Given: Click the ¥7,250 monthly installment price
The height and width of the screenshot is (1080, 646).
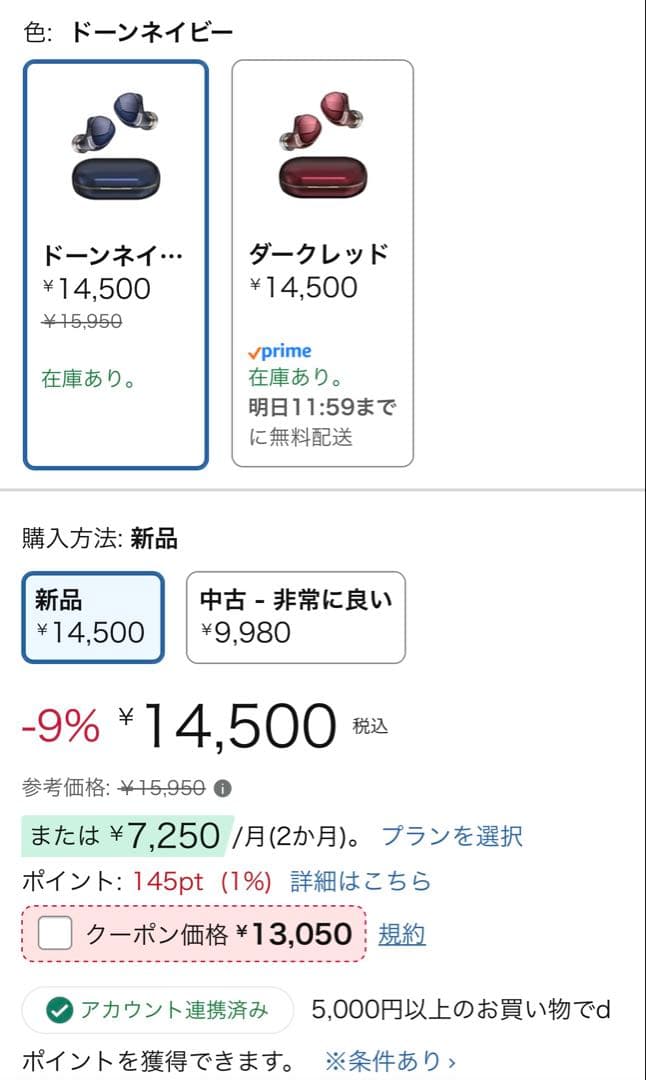Looking at the screenshot, I should click(166, 836).
